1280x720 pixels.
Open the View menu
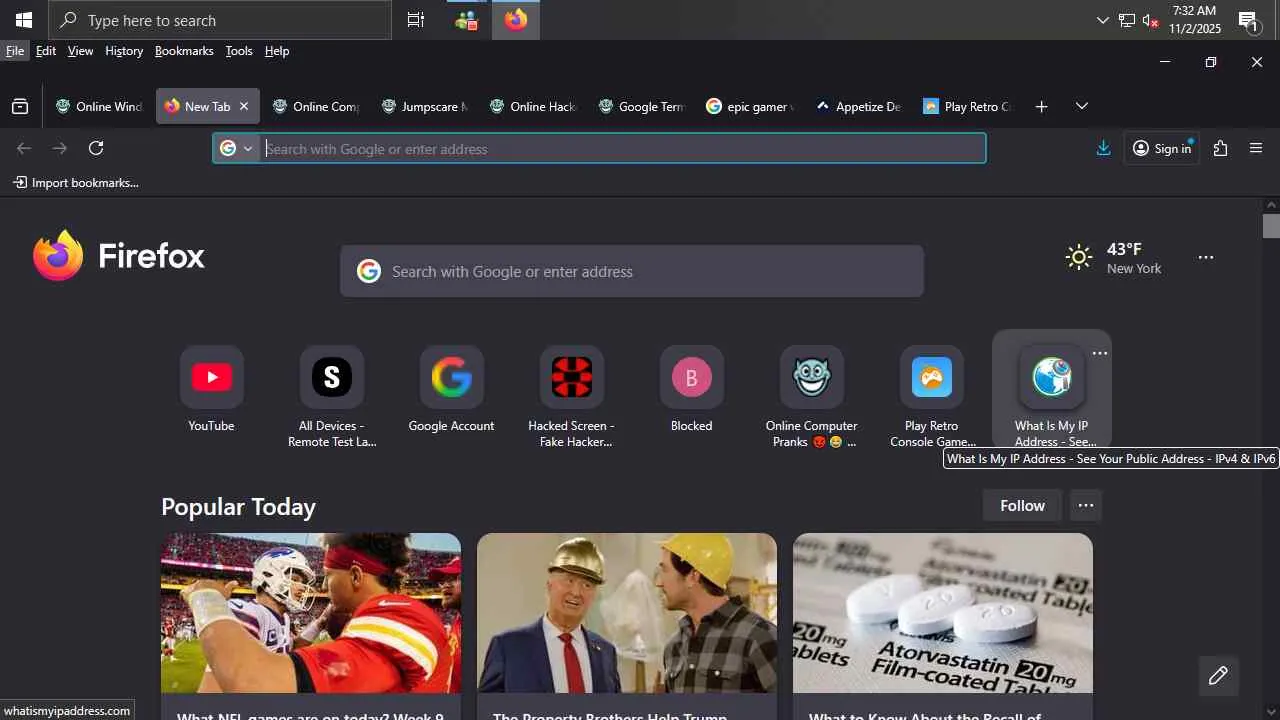[x=80, y=51]
